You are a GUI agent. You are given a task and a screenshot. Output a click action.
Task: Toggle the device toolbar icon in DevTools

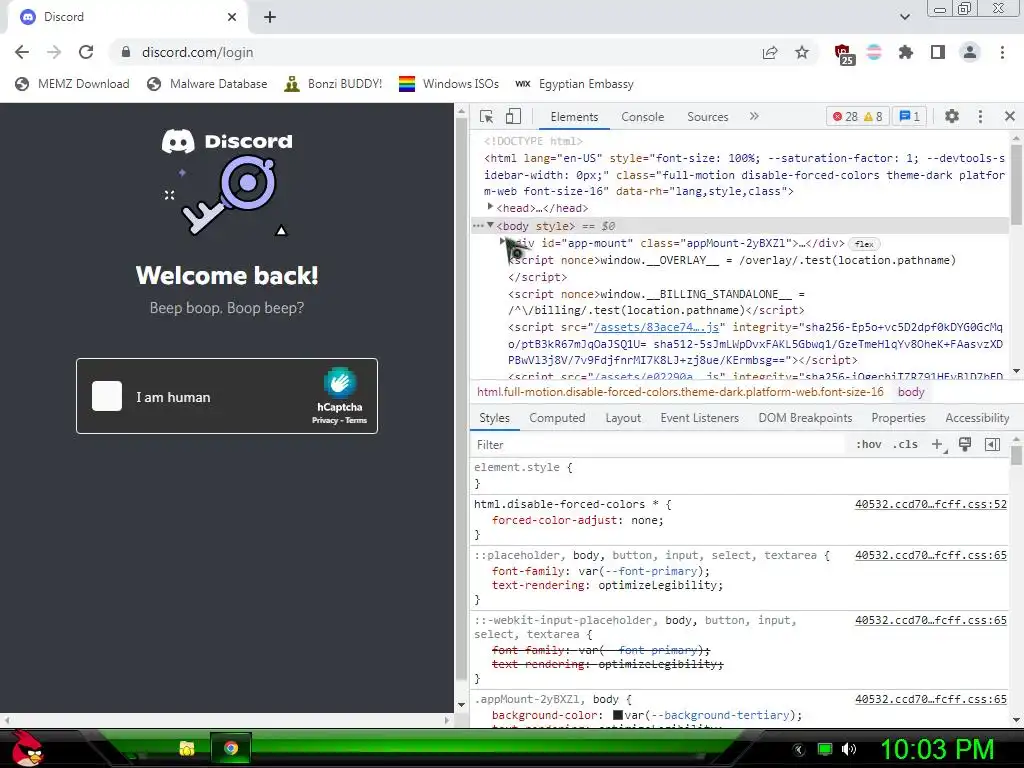513,116
